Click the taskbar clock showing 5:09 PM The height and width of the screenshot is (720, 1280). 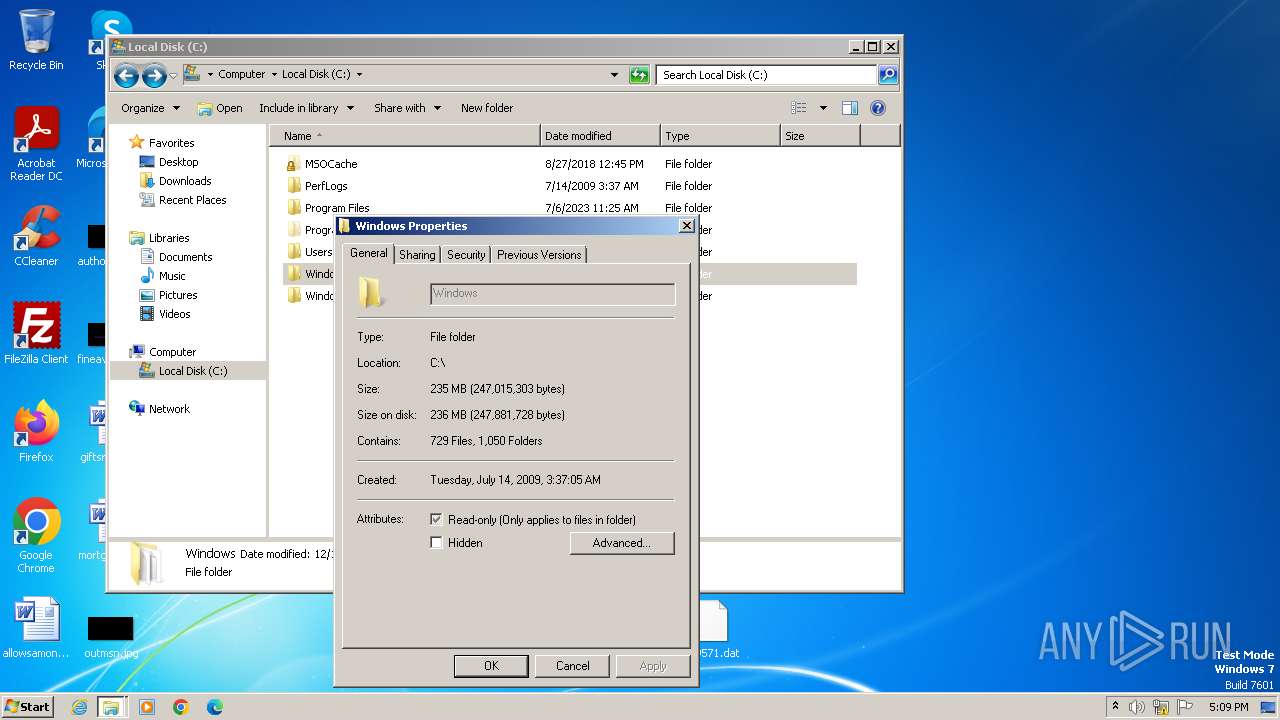coord(1228,707)
